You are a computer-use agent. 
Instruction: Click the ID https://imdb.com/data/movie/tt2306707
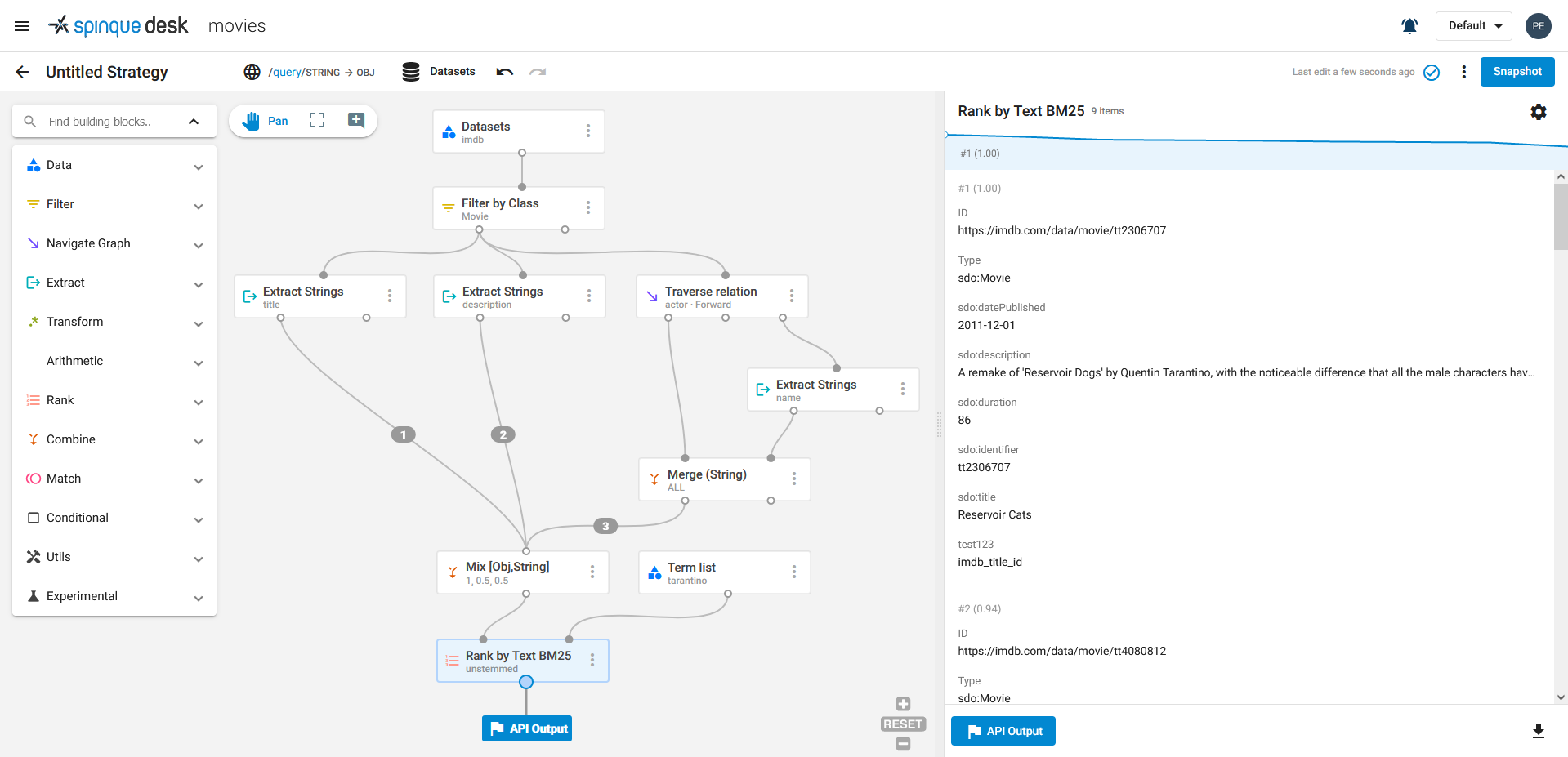coord(1061,230)
